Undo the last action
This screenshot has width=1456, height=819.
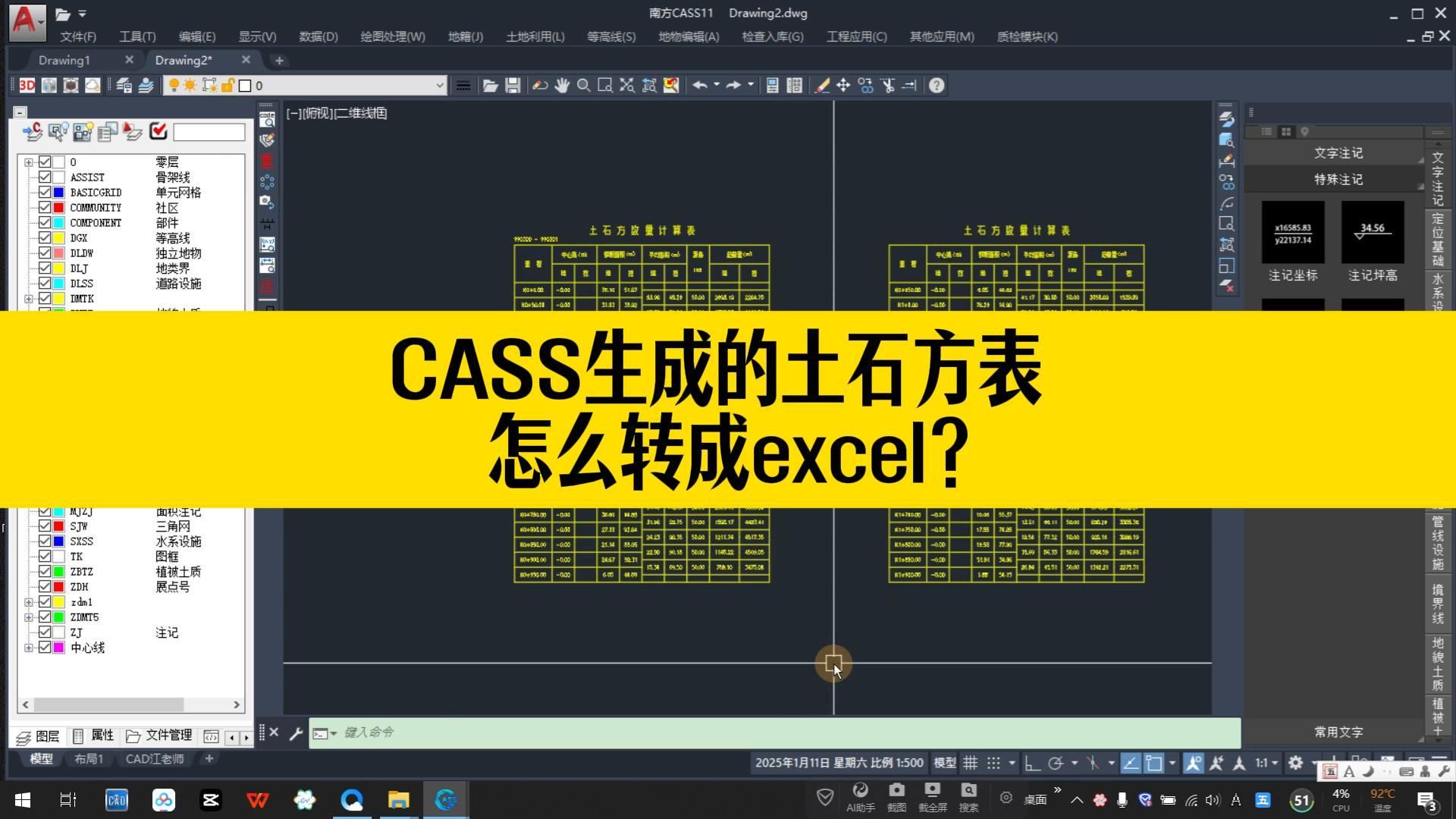point(700,85)
